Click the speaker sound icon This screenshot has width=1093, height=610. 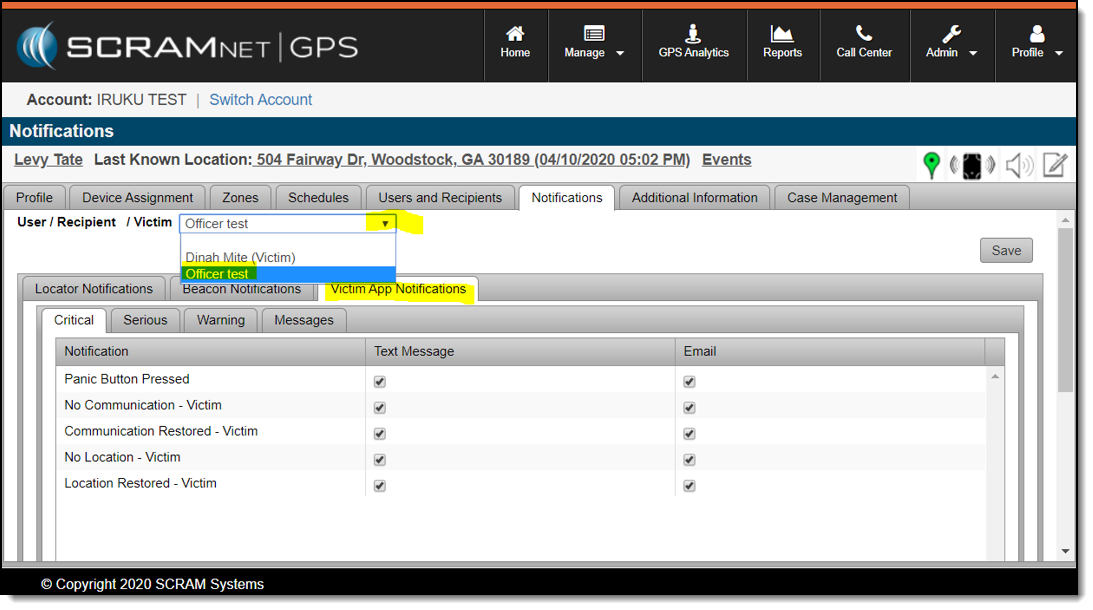pyautogui.click(x=1019, y=166)
